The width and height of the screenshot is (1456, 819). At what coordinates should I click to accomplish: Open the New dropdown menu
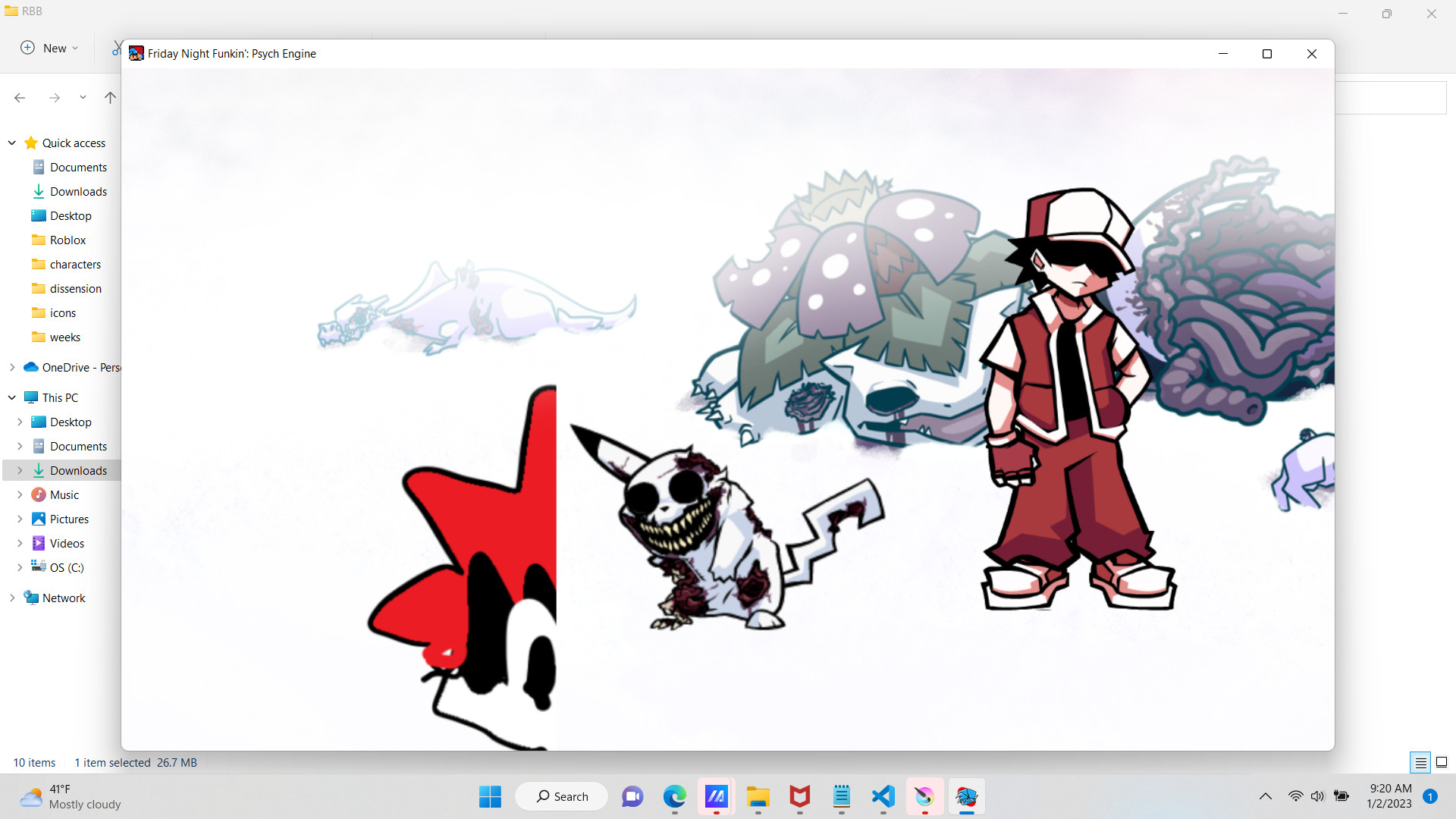click(49, 48)
